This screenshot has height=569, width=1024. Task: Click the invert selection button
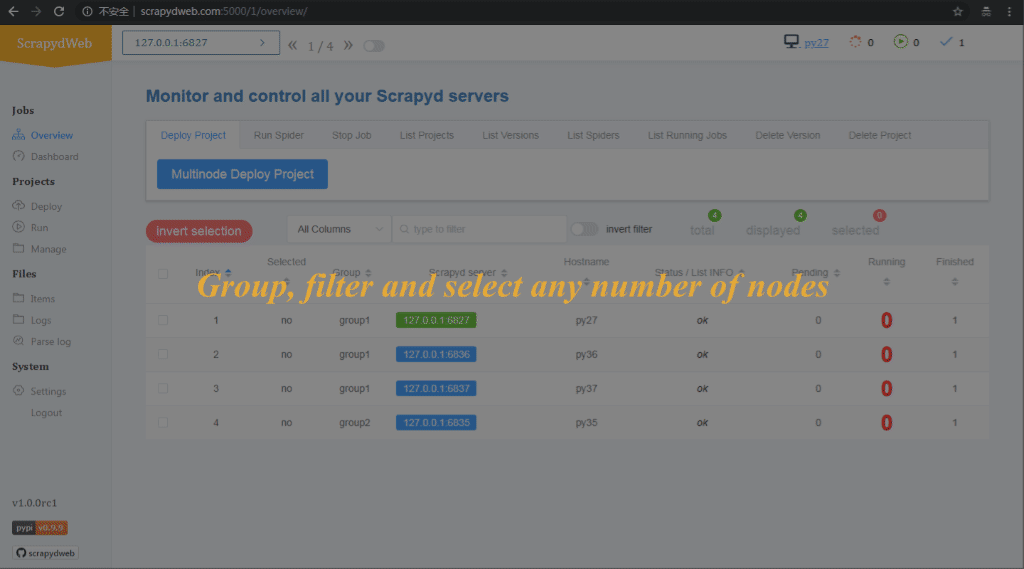pyautogui.click(x=199, y=231)
